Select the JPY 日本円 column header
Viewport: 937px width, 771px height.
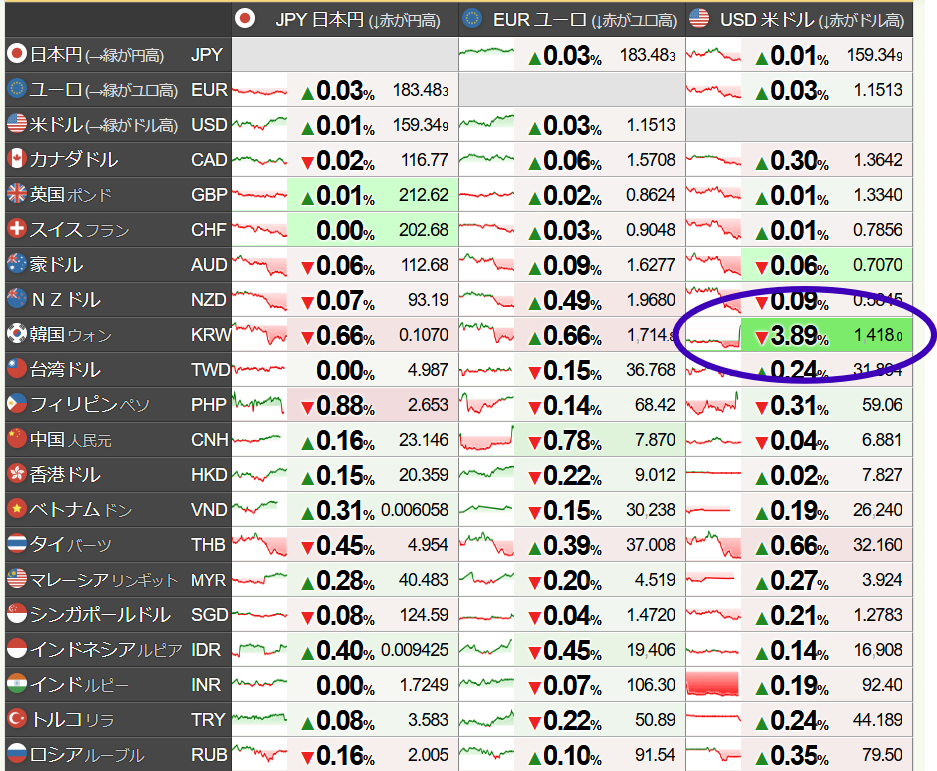[345, 20]
